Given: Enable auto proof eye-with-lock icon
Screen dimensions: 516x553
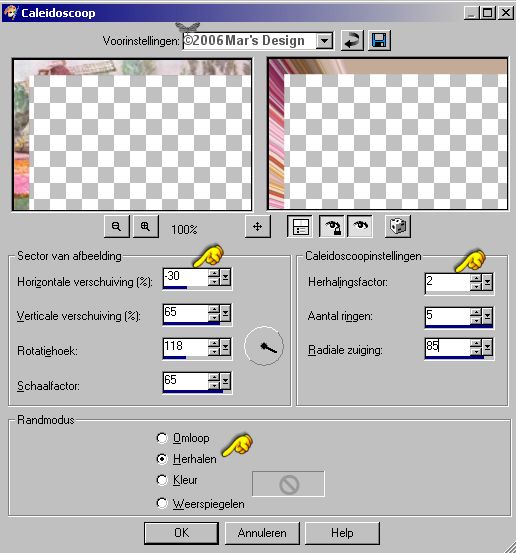Looking at the screenshot, I should click(x=332, y=226).
